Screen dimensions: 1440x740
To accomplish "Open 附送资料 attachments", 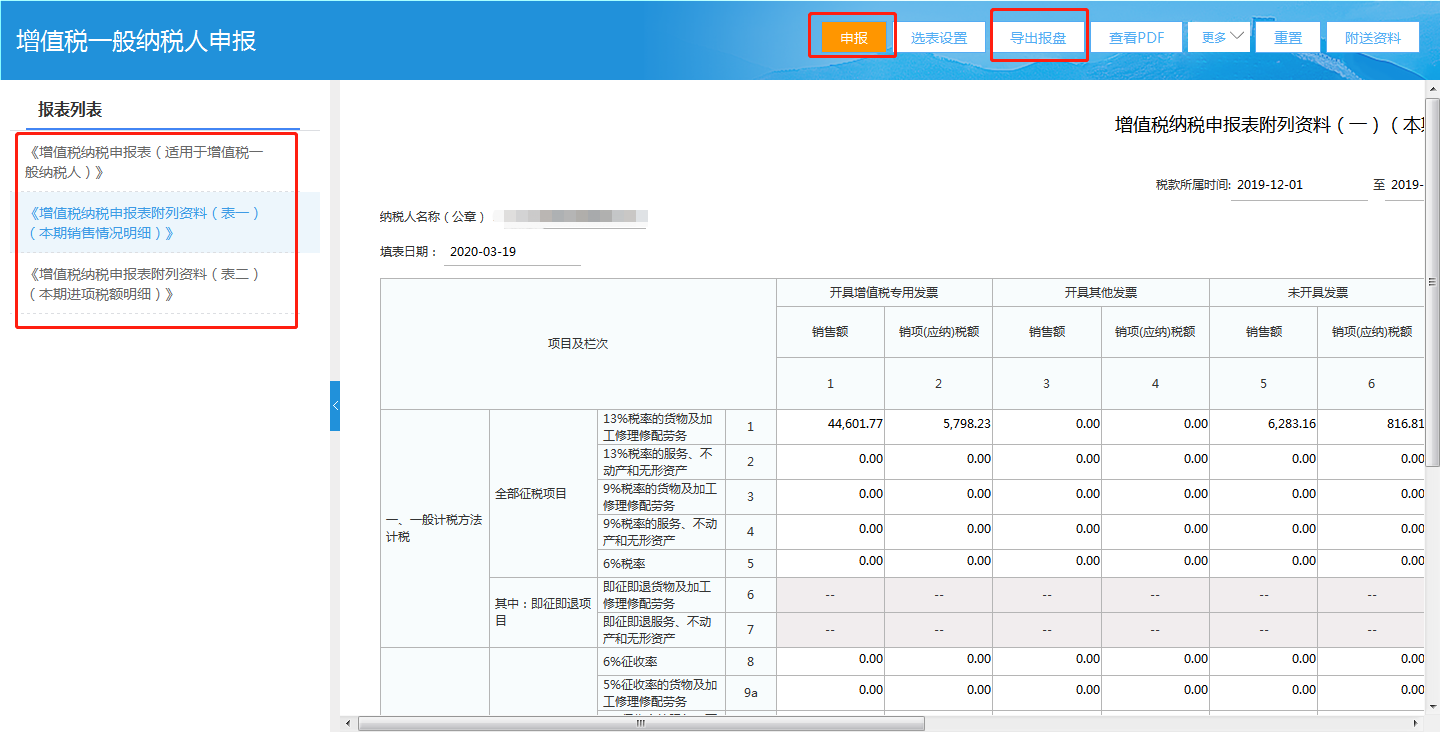I will click(x=1373, y=38).
